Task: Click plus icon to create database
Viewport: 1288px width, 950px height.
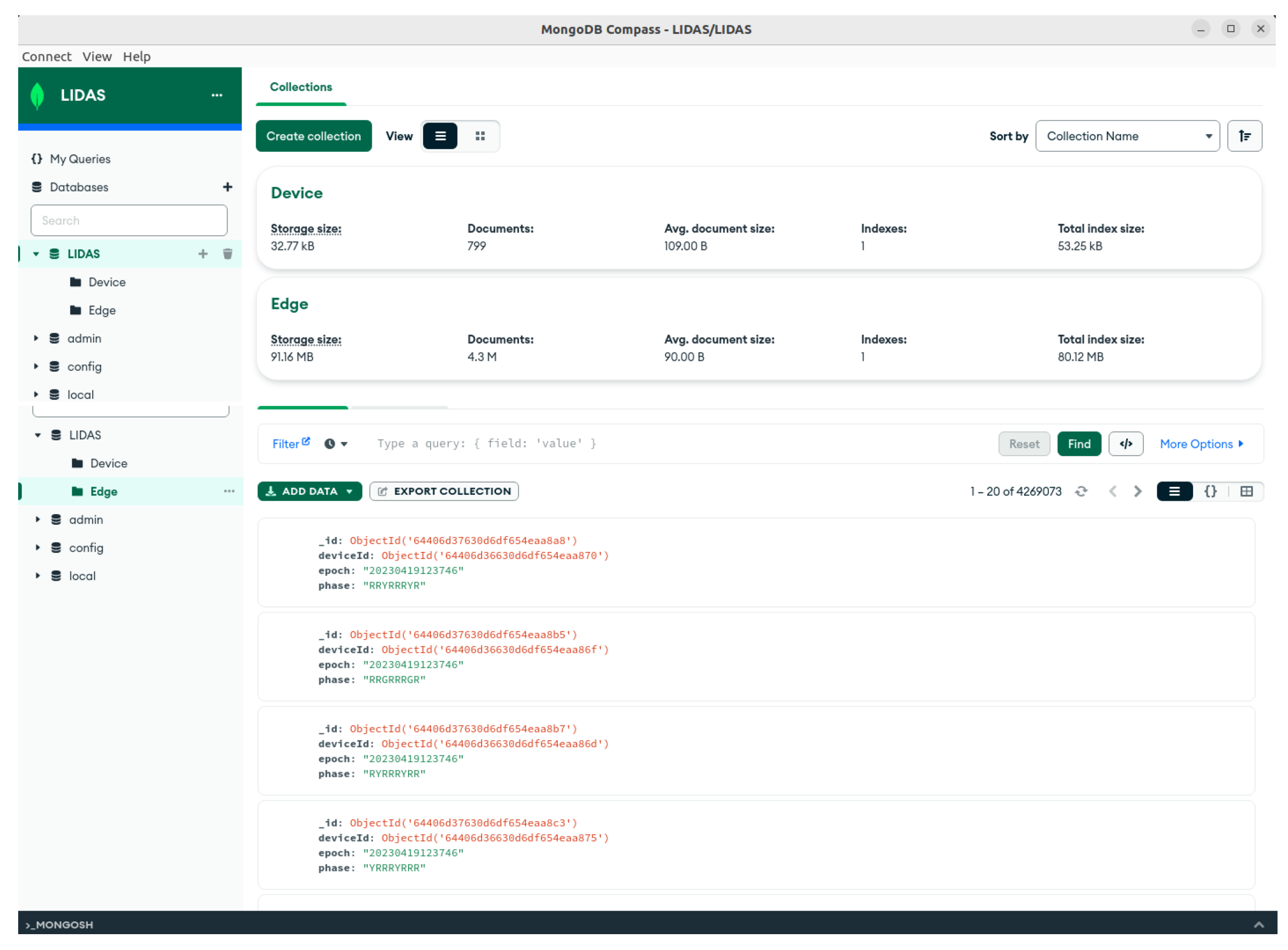Action: tap(228, 187)
